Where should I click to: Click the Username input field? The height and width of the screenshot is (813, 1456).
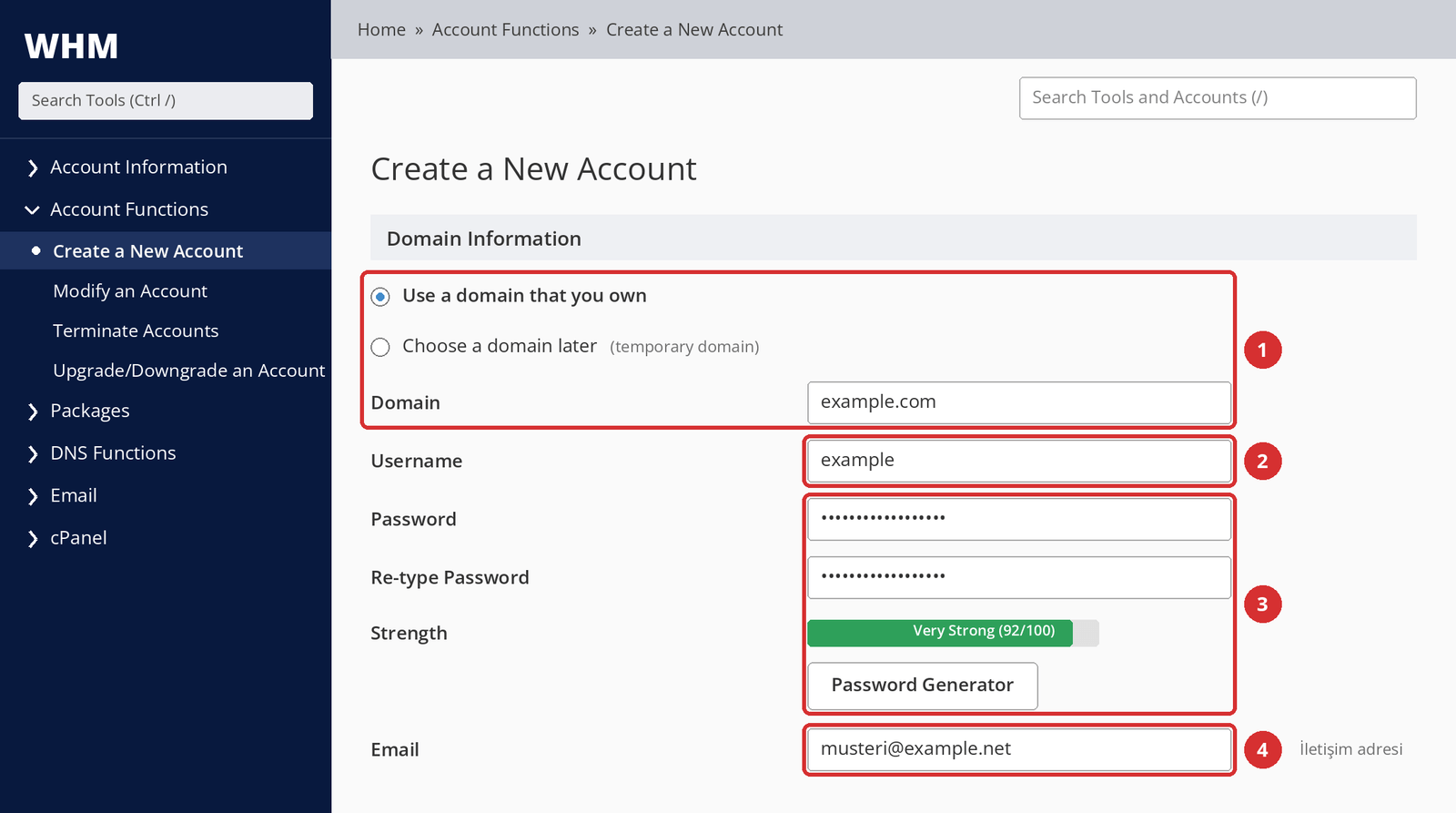[x=1019, y=461]
